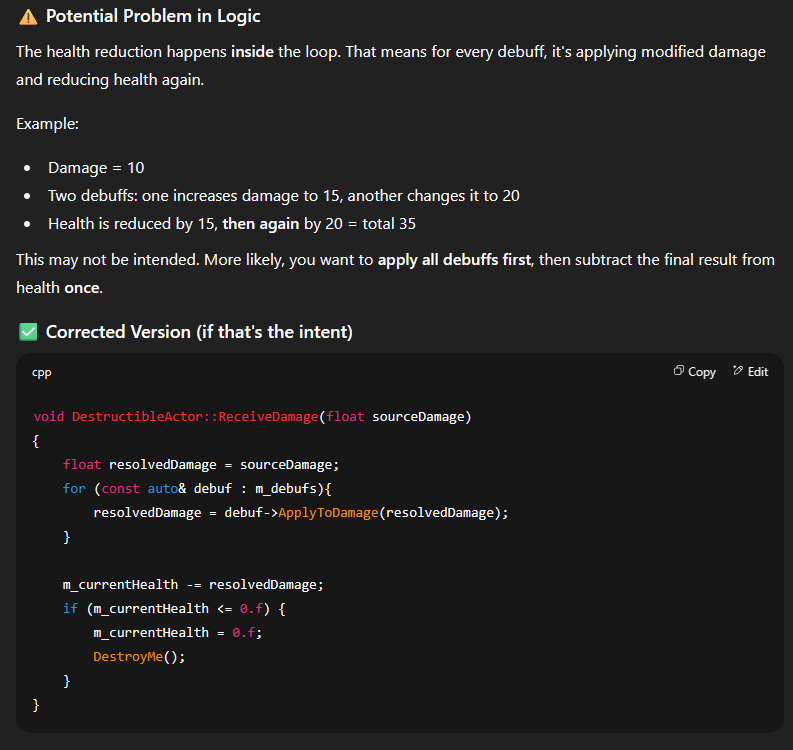Screen dimensions: 793x750
Task: Click the 'if (m_currentHealth <= 0.f) {' line
Action: 174,608
